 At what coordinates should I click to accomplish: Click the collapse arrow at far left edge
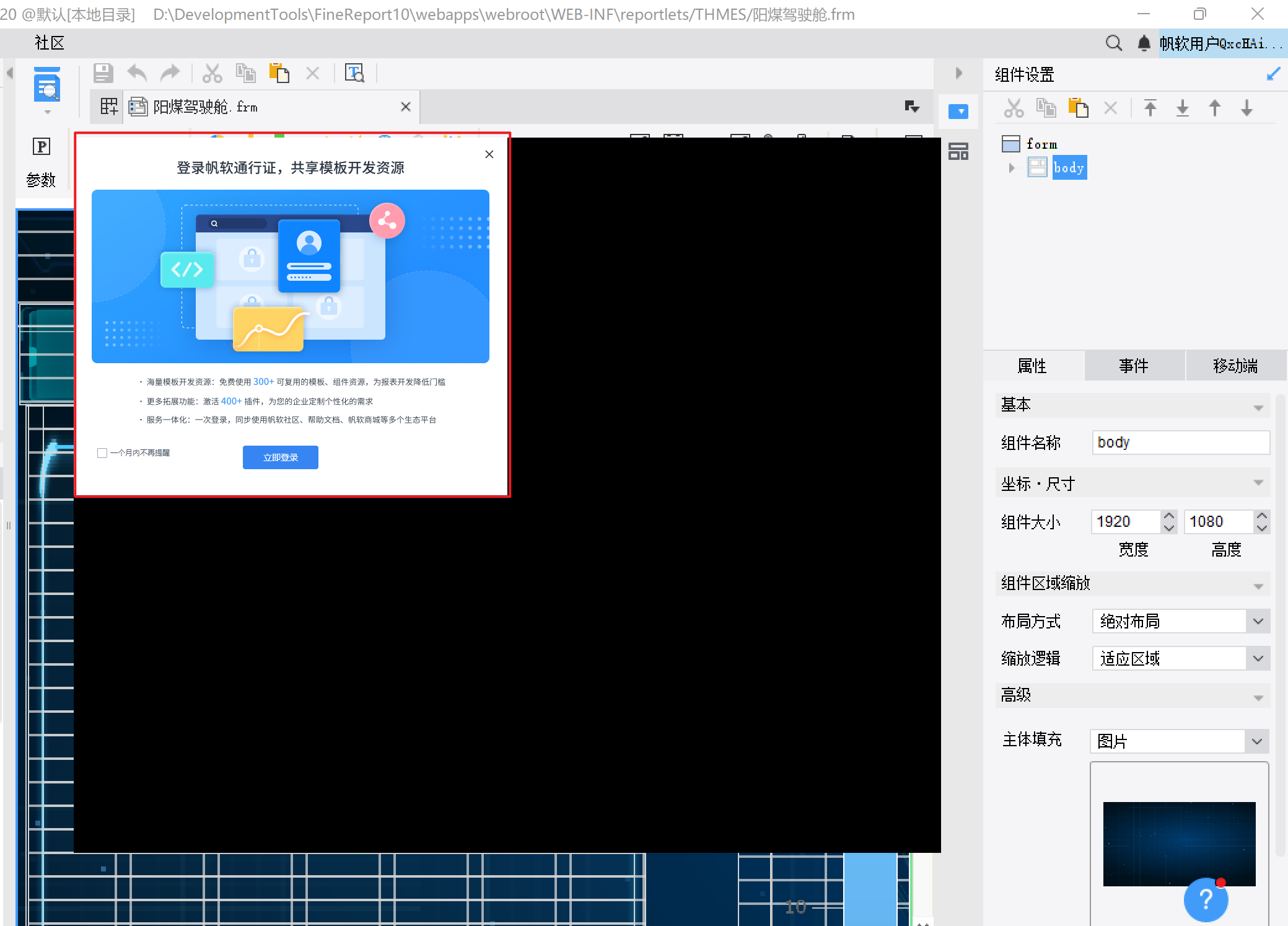(x=9, y=73)
